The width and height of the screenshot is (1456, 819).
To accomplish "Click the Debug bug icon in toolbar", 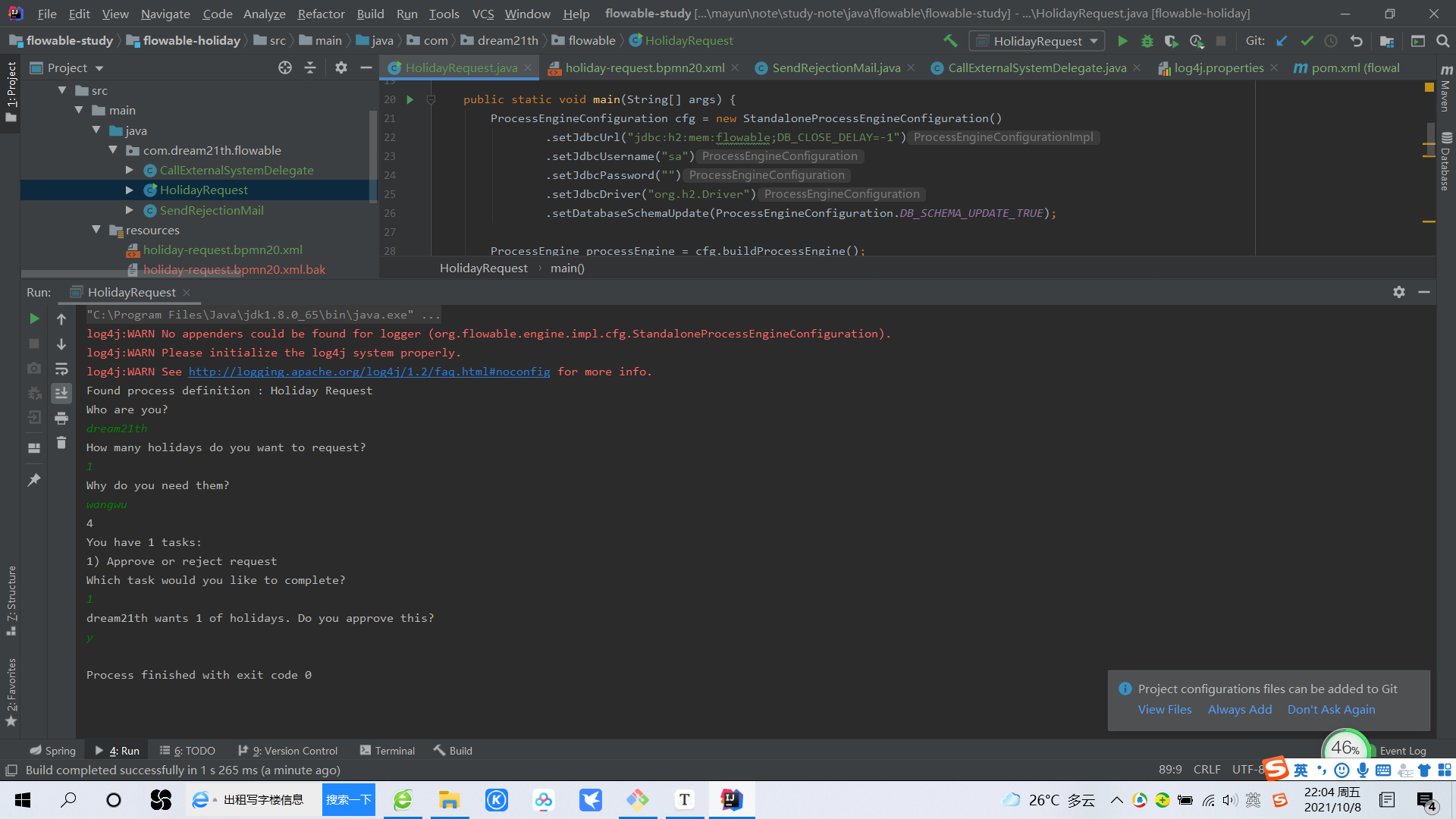I will (x=1147, y=41).
